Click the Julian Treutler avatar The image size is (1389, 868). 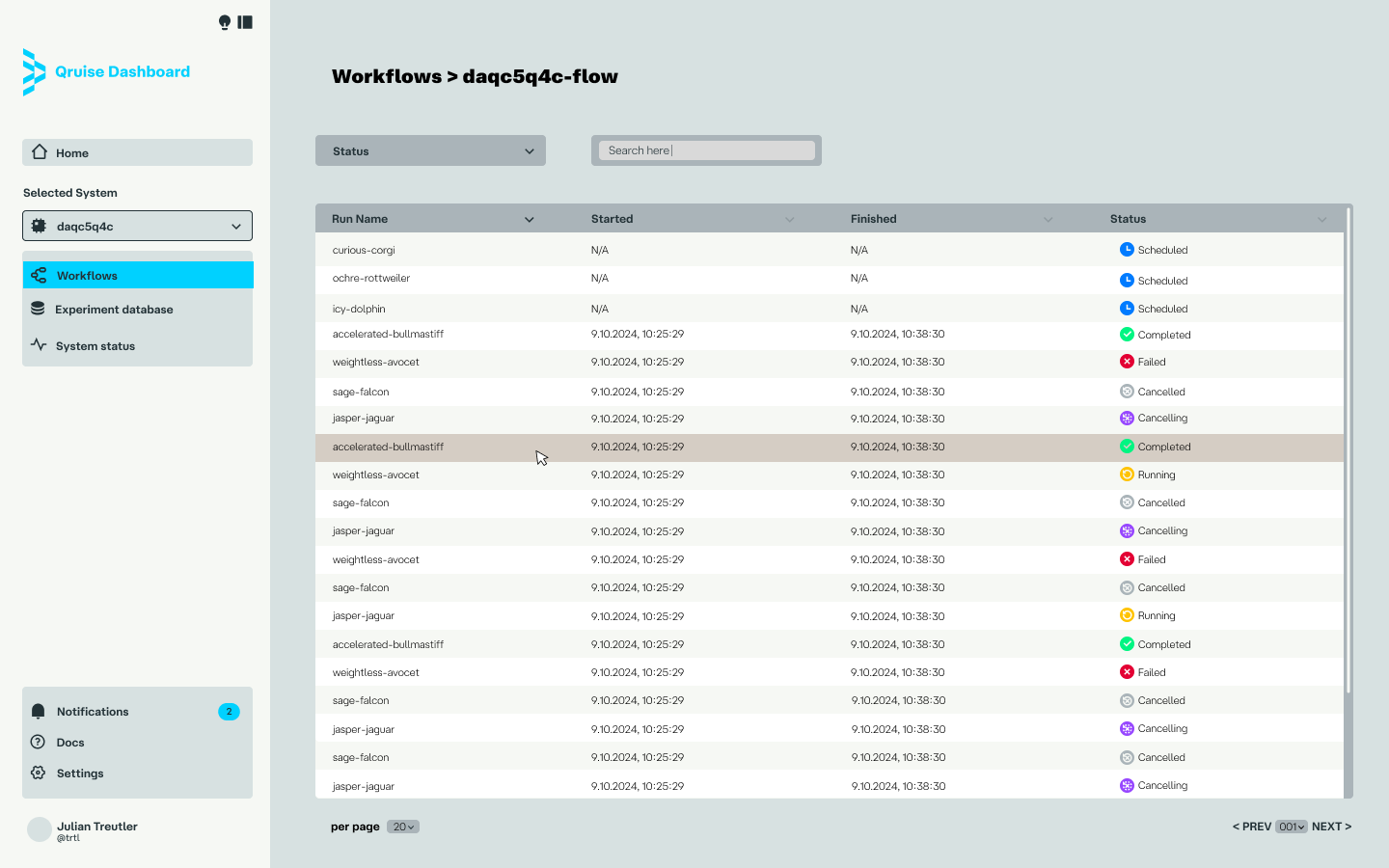(x=40, y=829)
